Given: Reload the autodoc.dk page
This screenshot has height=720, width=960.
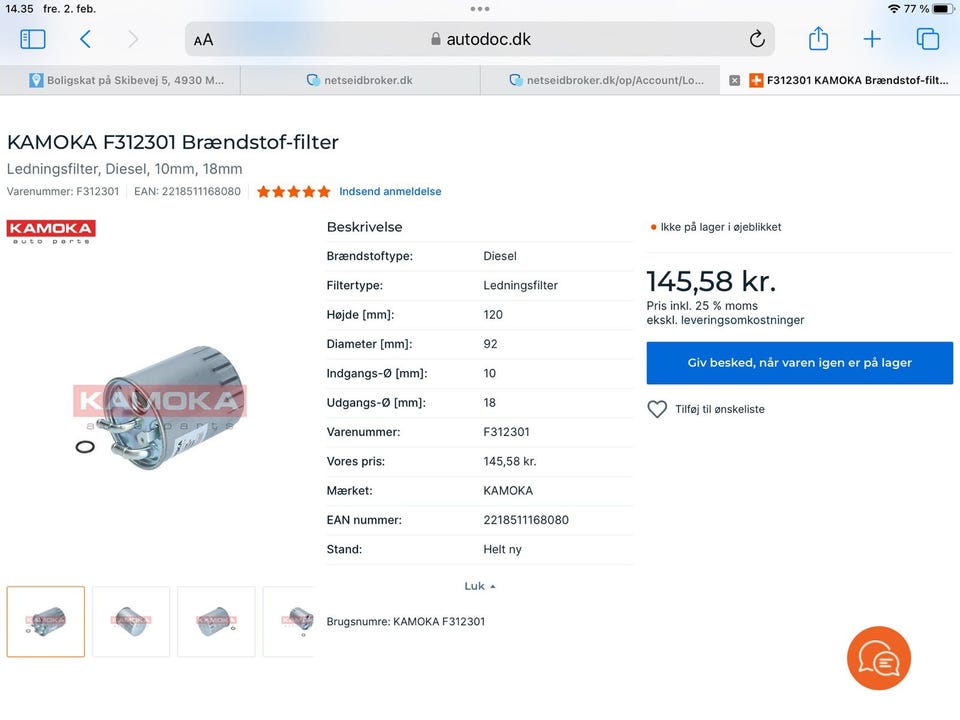Looking at the screenshot, I should [757, 39].
